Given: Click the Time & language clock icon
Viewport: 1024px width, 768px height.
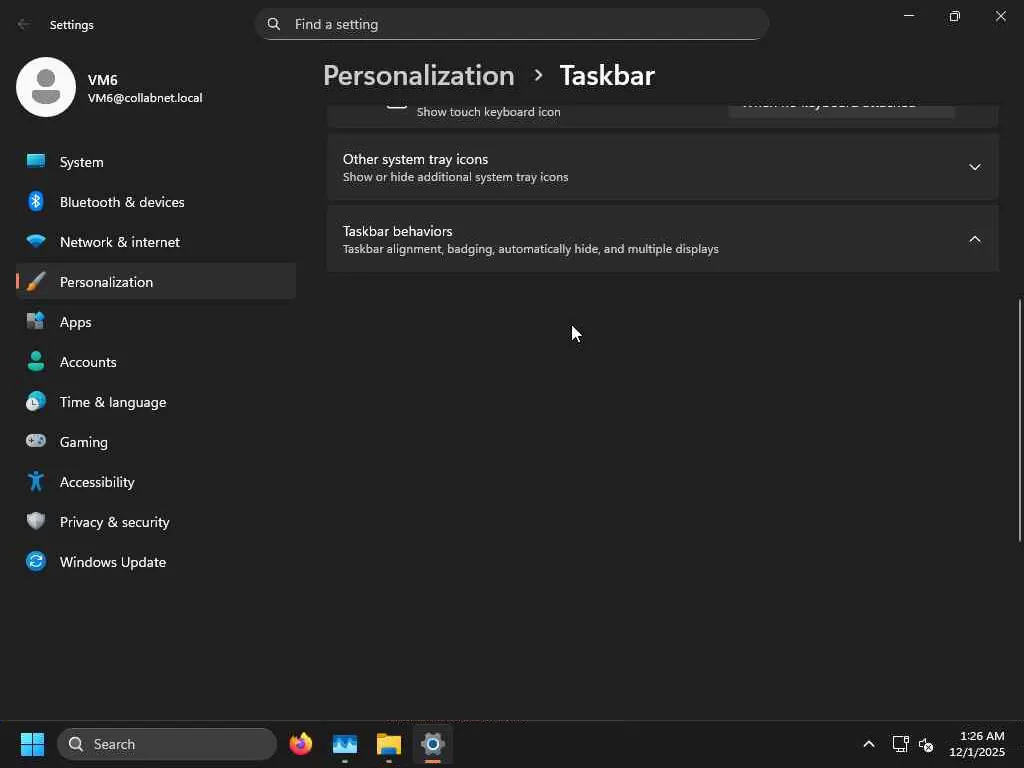Looking at the screenshot, I should [x=36, y=401].
